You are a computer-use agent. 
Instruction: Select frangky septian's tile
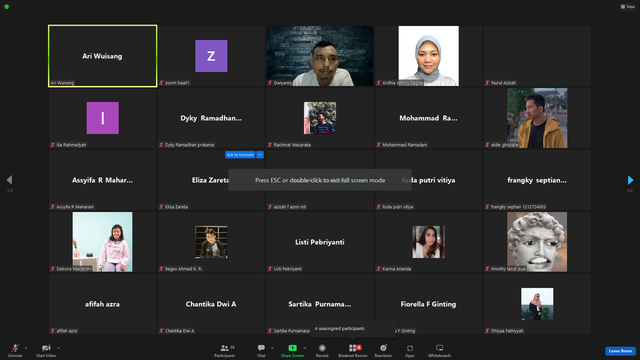(x=537, y=180)
